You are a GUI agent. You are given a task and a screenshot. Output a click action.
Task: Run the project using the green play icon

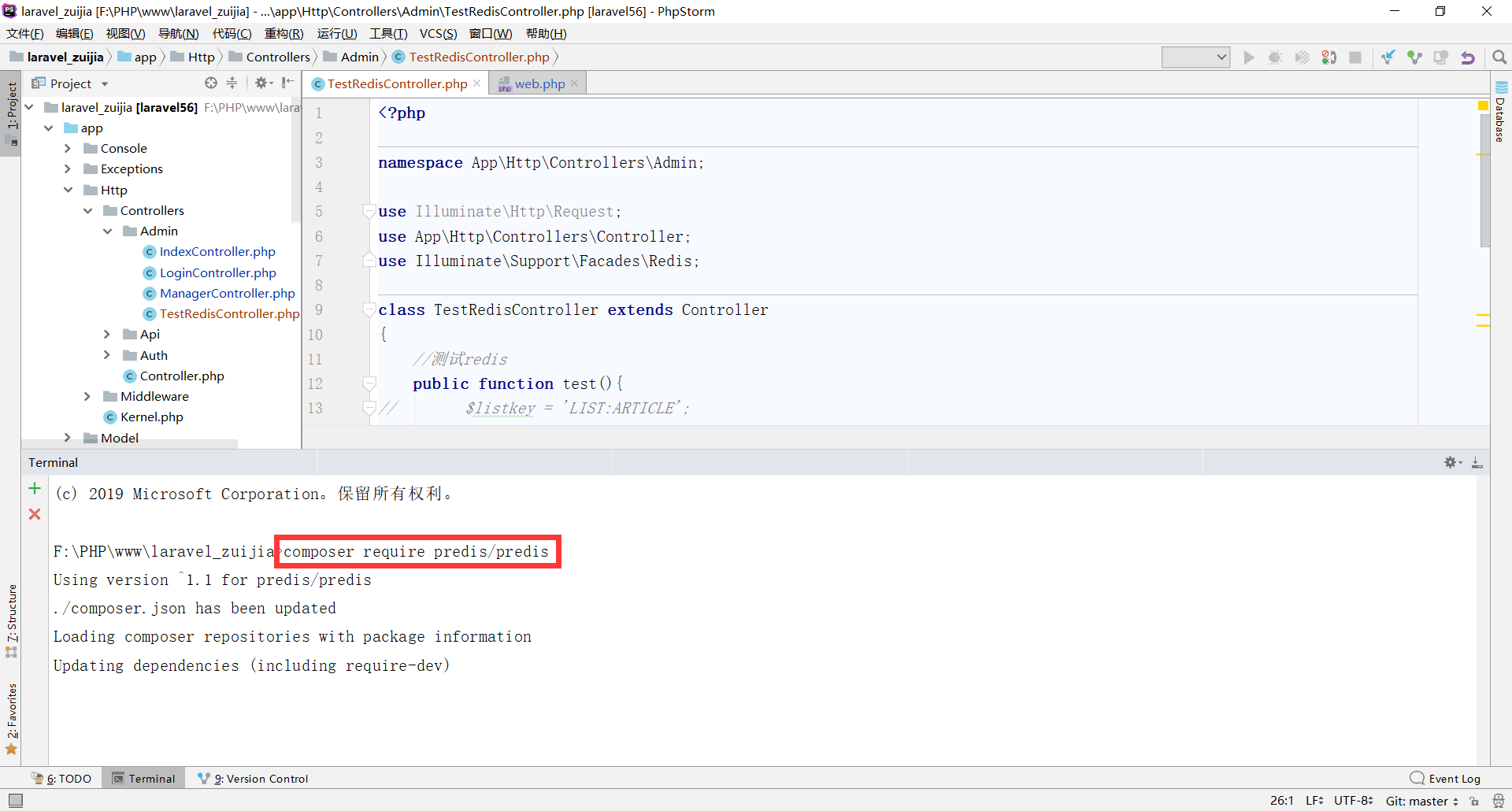point(1250,57)
